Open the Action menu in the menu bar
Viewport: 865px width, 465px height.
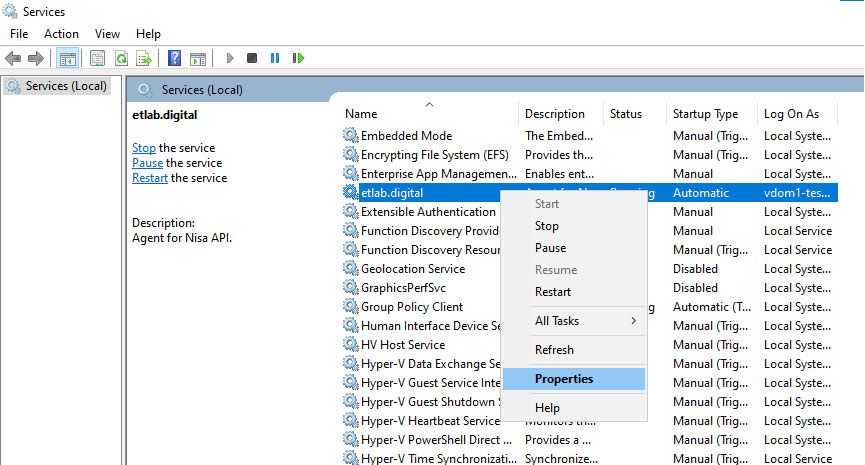coord(61,34)
